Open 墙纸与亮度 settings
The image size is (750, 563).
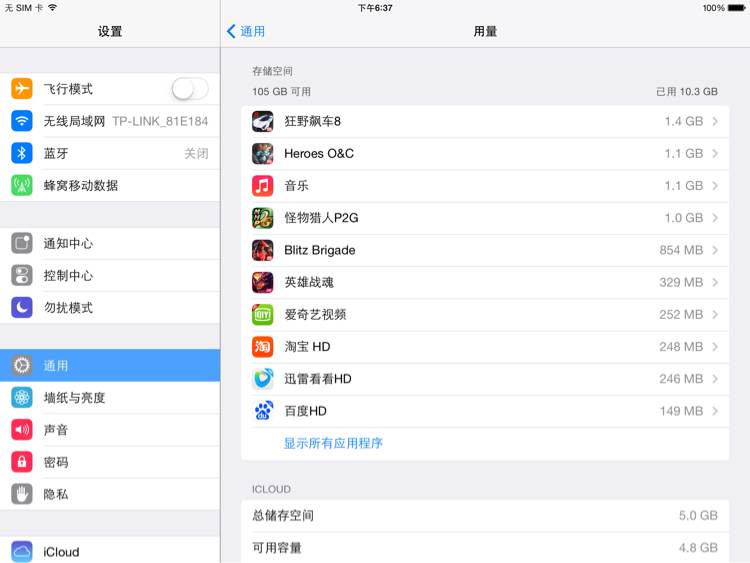coord(110,397)
